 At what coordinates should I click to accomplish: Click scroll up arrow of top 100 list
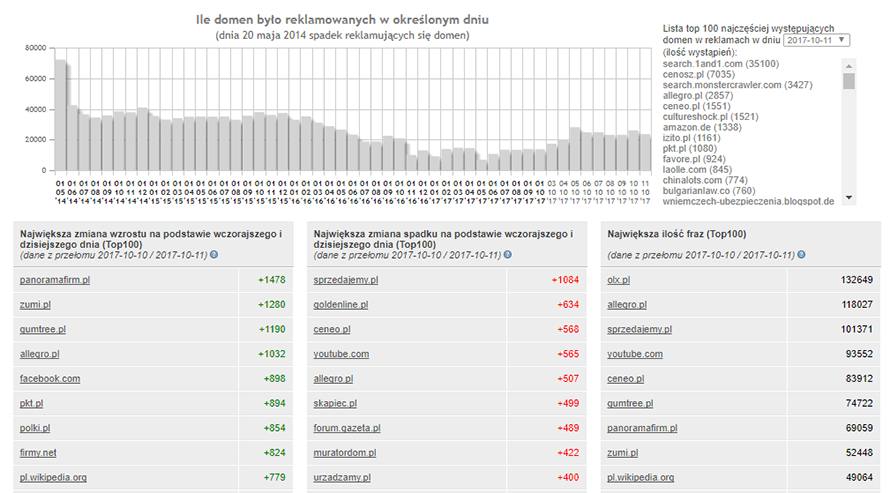click(x=849, y=66)
